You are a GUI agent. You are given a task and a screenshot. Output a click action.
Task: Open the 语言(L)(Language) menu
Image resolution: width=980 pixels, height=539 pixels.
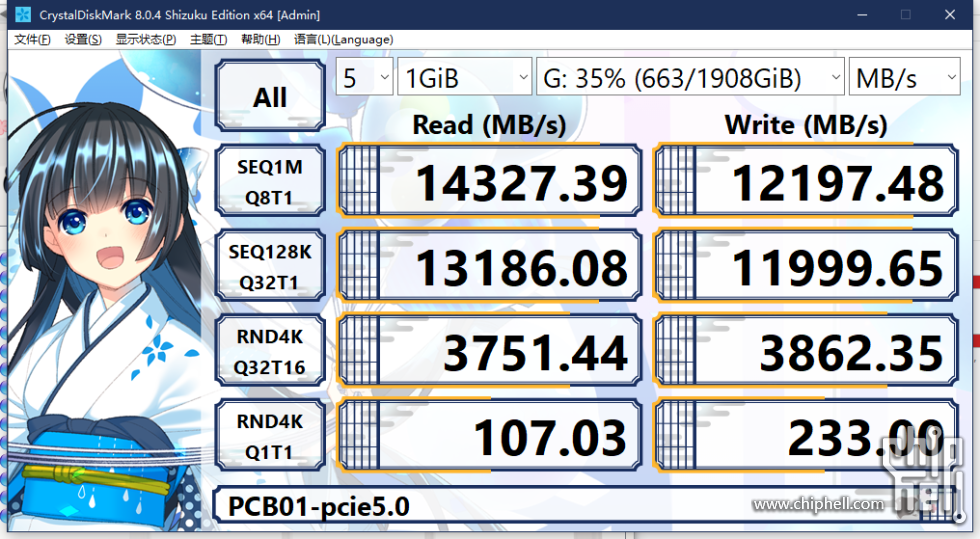[343, 39]
